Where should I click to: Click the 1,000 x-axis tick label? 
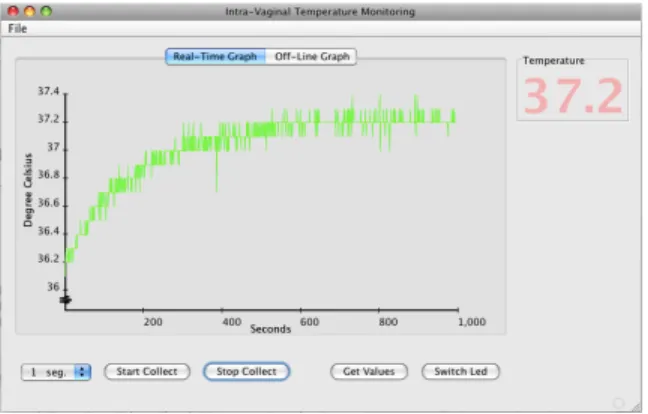[x=472, y=322]
